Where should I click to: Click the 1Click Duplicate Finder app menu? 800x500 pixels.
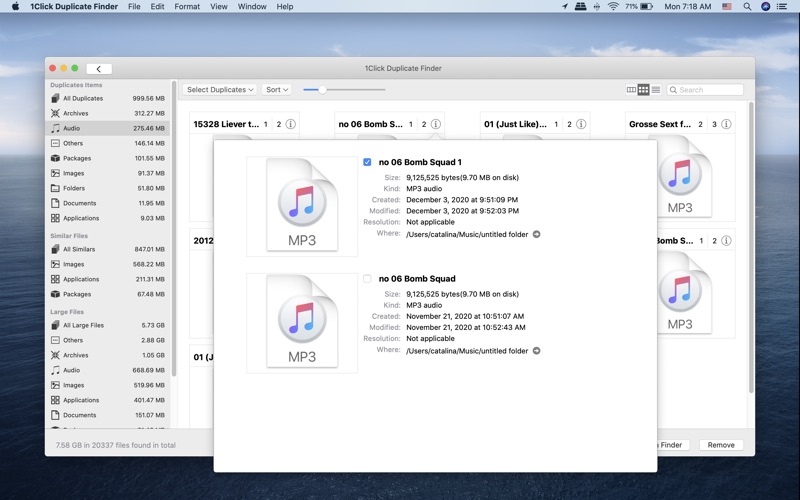coord(74,7)
